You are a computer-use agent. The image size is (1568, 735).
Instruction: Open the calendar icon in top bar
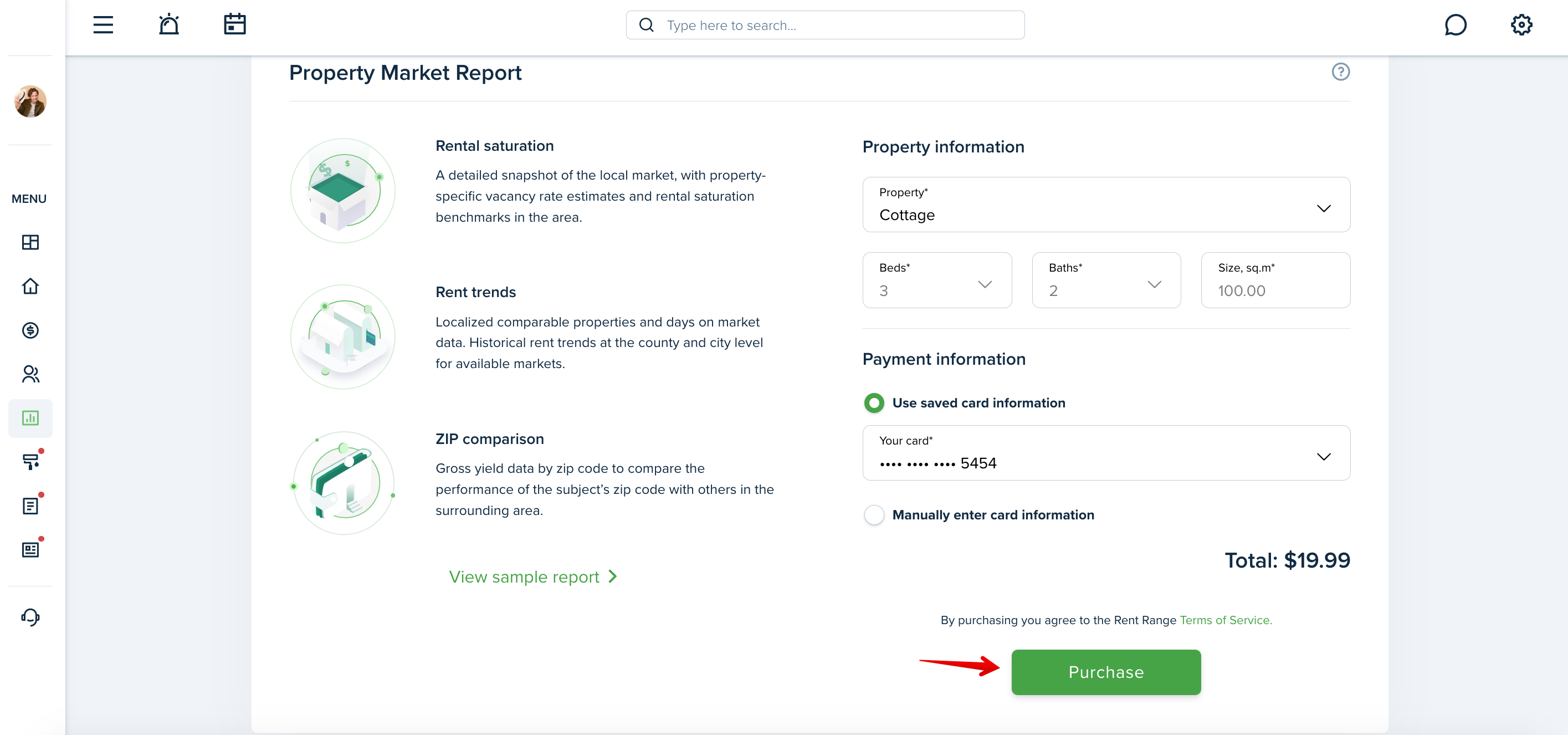[x=234, y=25]
